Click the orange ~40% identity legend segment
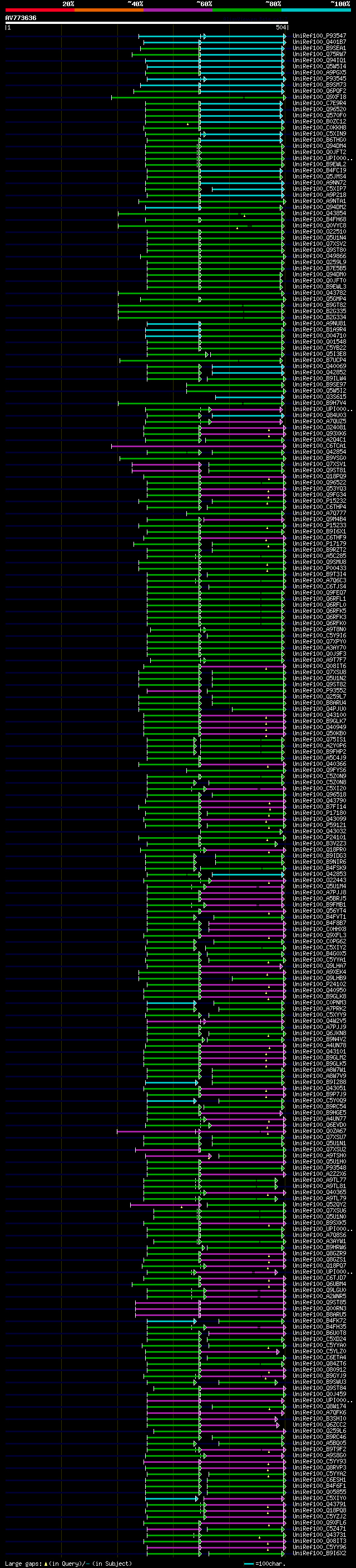Image resolution: width=356 pixels, height=1568 pixels. 109,10
